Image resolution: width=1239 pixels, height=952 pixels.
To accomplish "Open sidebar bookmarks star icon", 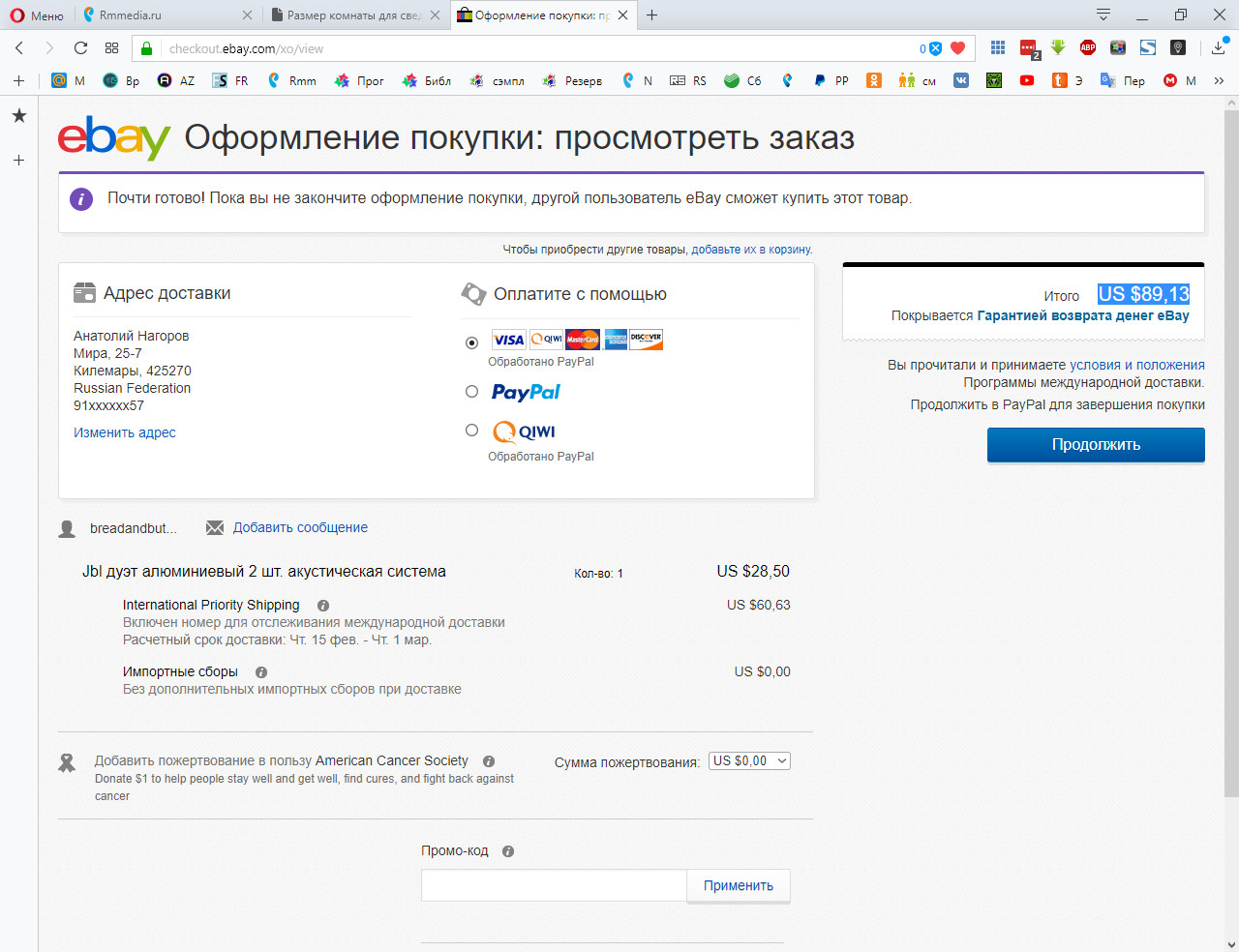I will [18, 116].
